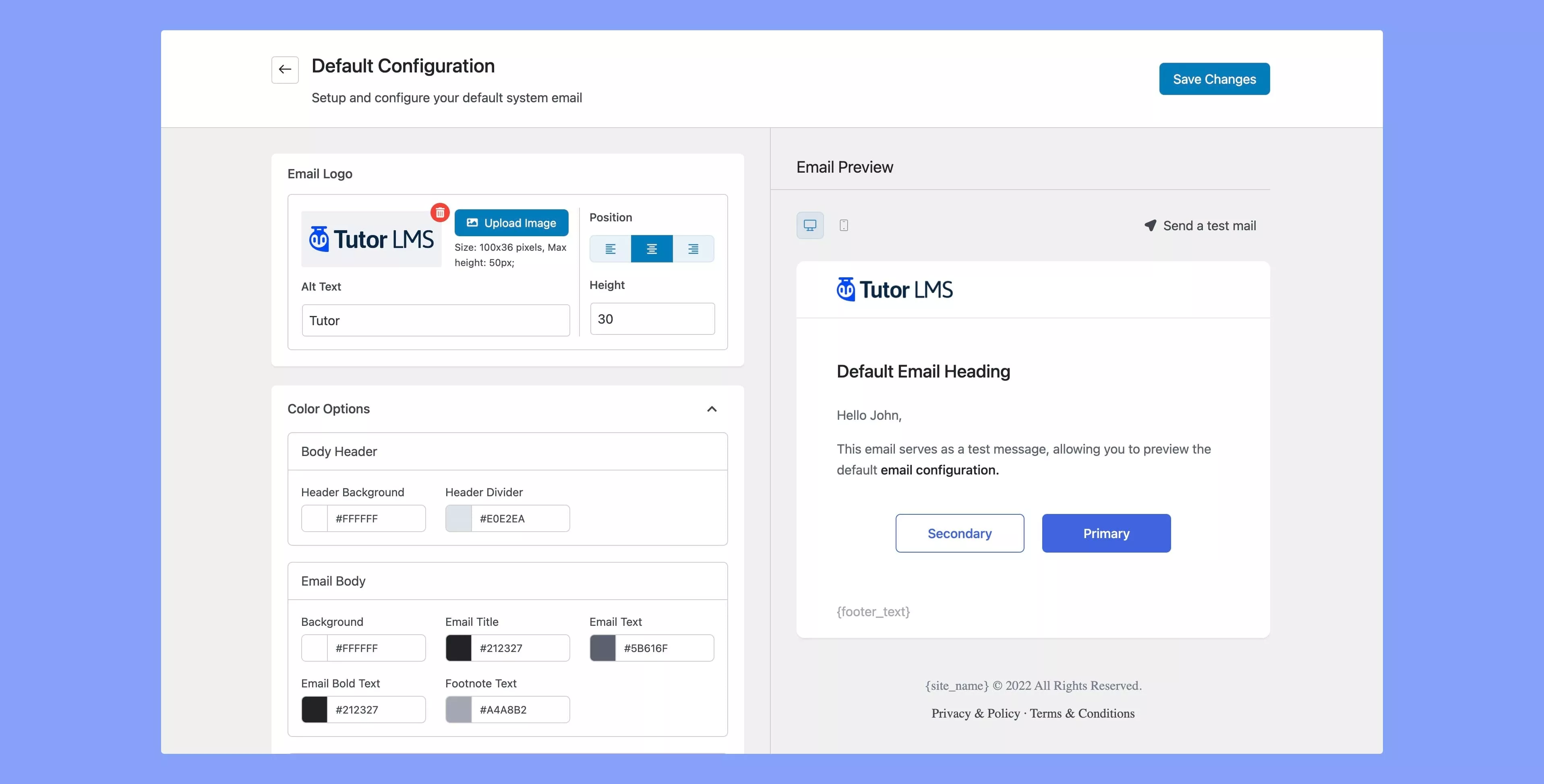This screenshot has width=1544, height=784.
Task: Click the Primary button in the preview
Action: click(1106, 533)
